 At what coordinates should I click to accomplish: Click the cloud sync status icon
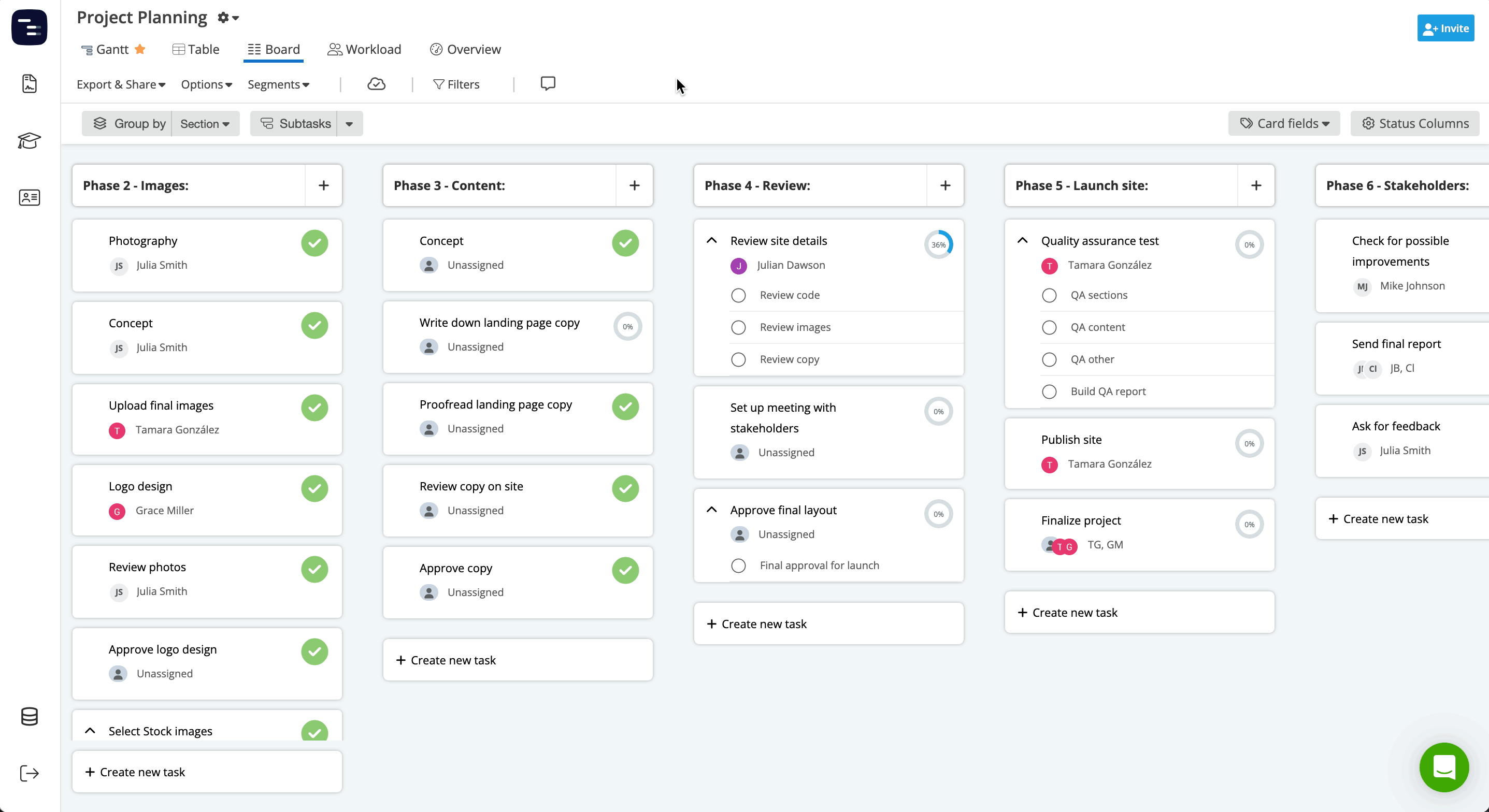point(376,84)
